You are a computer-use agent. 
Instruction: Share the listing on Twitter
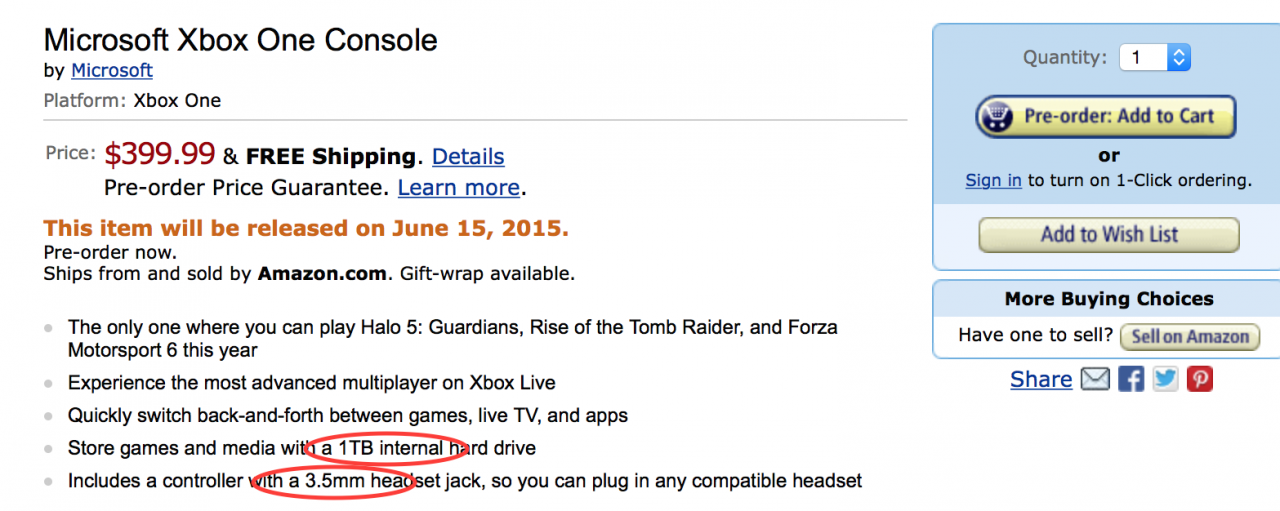1165,379
